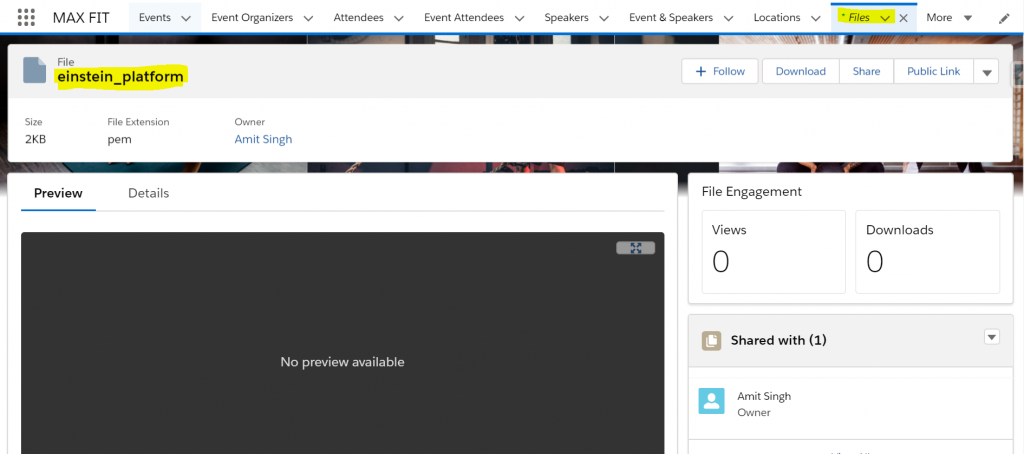The height and width of the screenshot is (454, 1024).
Task: Expand preview with the fullscreen icon
Action: click(x=635, y=248)
